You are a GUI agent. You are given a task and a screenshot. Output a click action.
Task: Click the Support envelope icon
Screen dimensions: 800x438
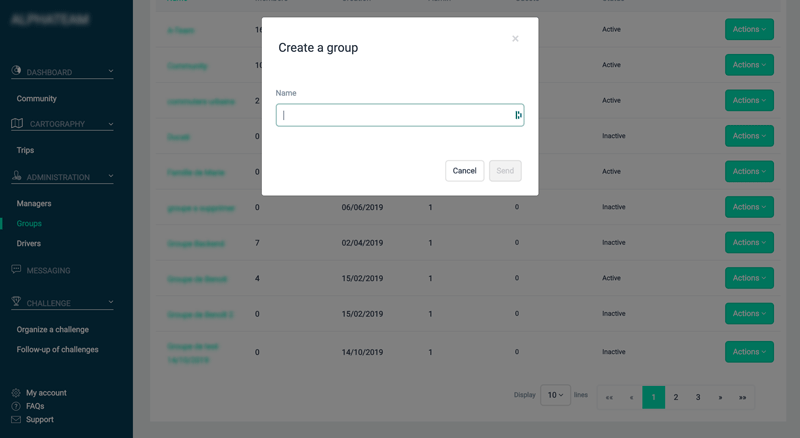point(16,419)
